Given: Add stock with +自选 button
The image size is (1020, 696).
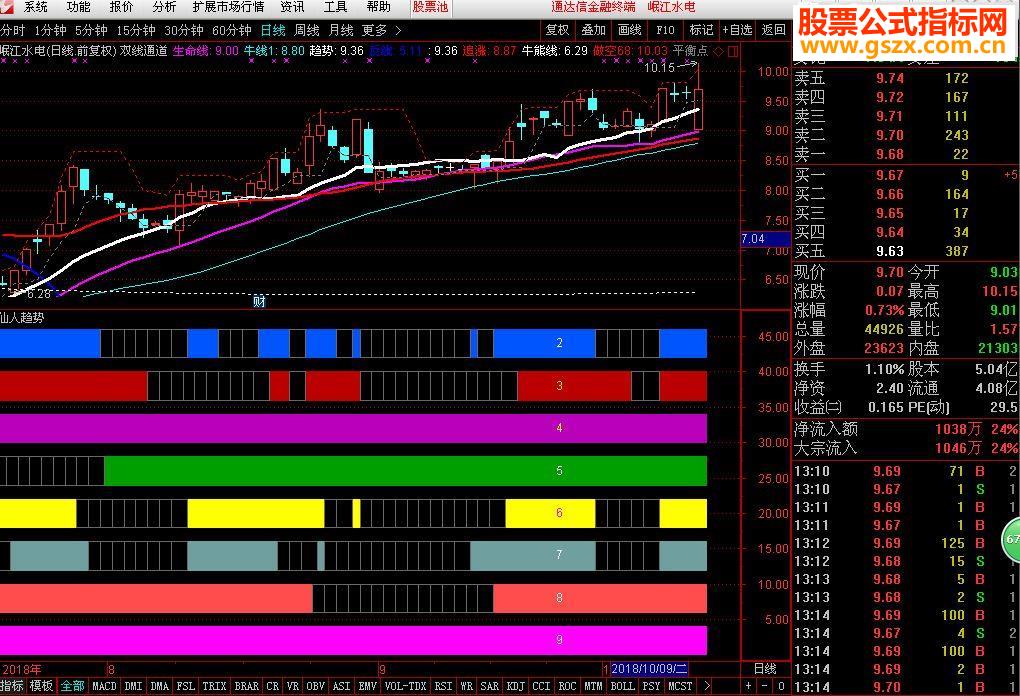Looking at the screenshot, I should click(738, 30).
